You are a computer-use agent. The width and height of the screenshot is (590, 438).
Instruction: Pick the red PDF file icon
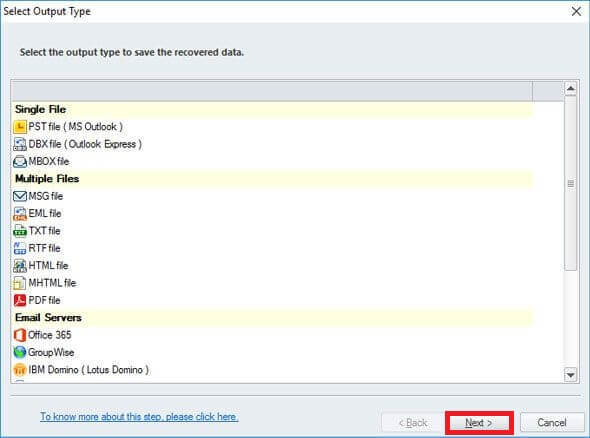(x=20, y=300)
